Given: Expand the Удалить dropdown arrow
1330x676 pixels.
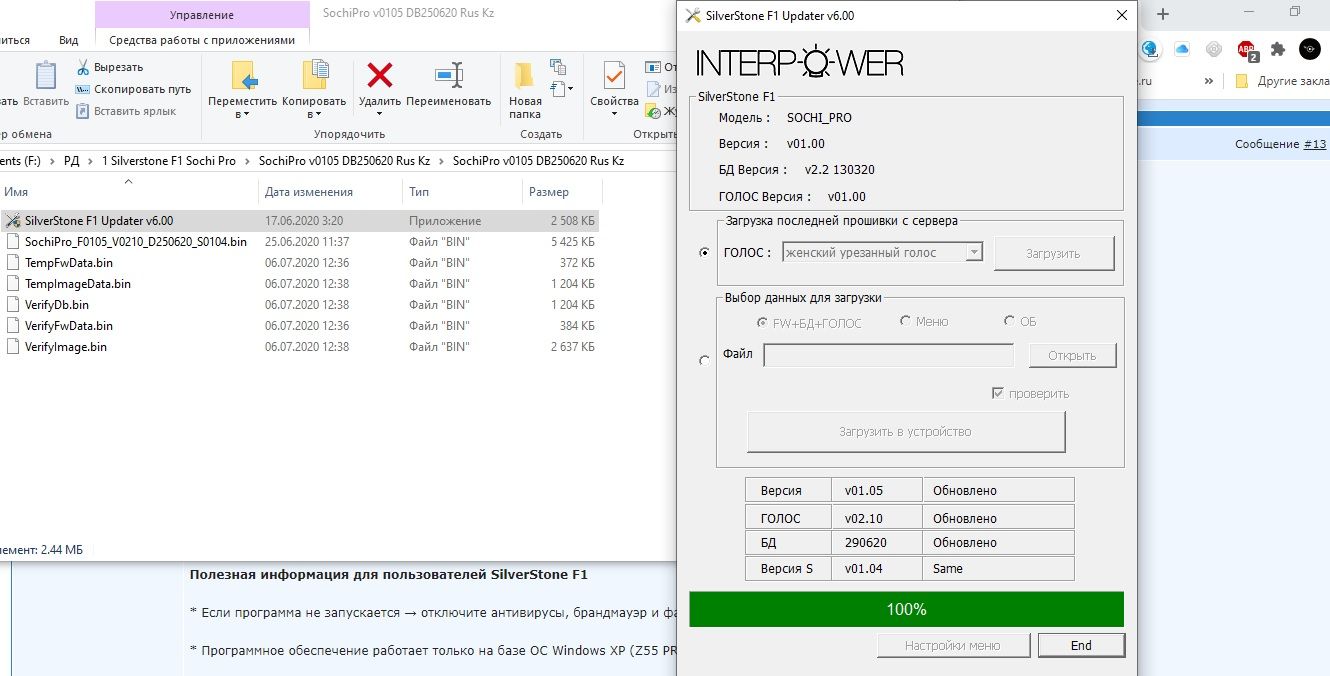Looking at the screenshot, I should 380,114.
